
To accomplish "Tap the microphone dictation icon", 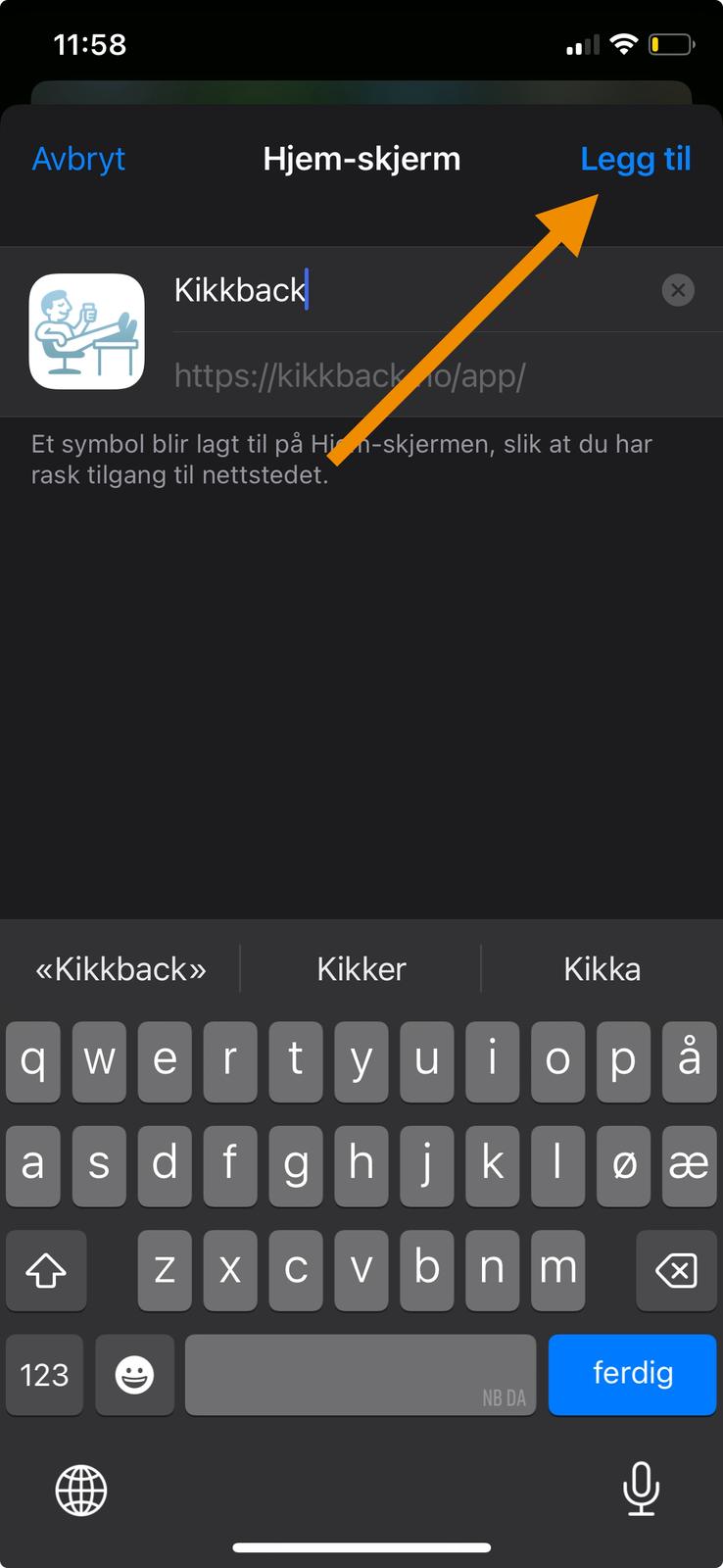I will tap(641, 1489).
